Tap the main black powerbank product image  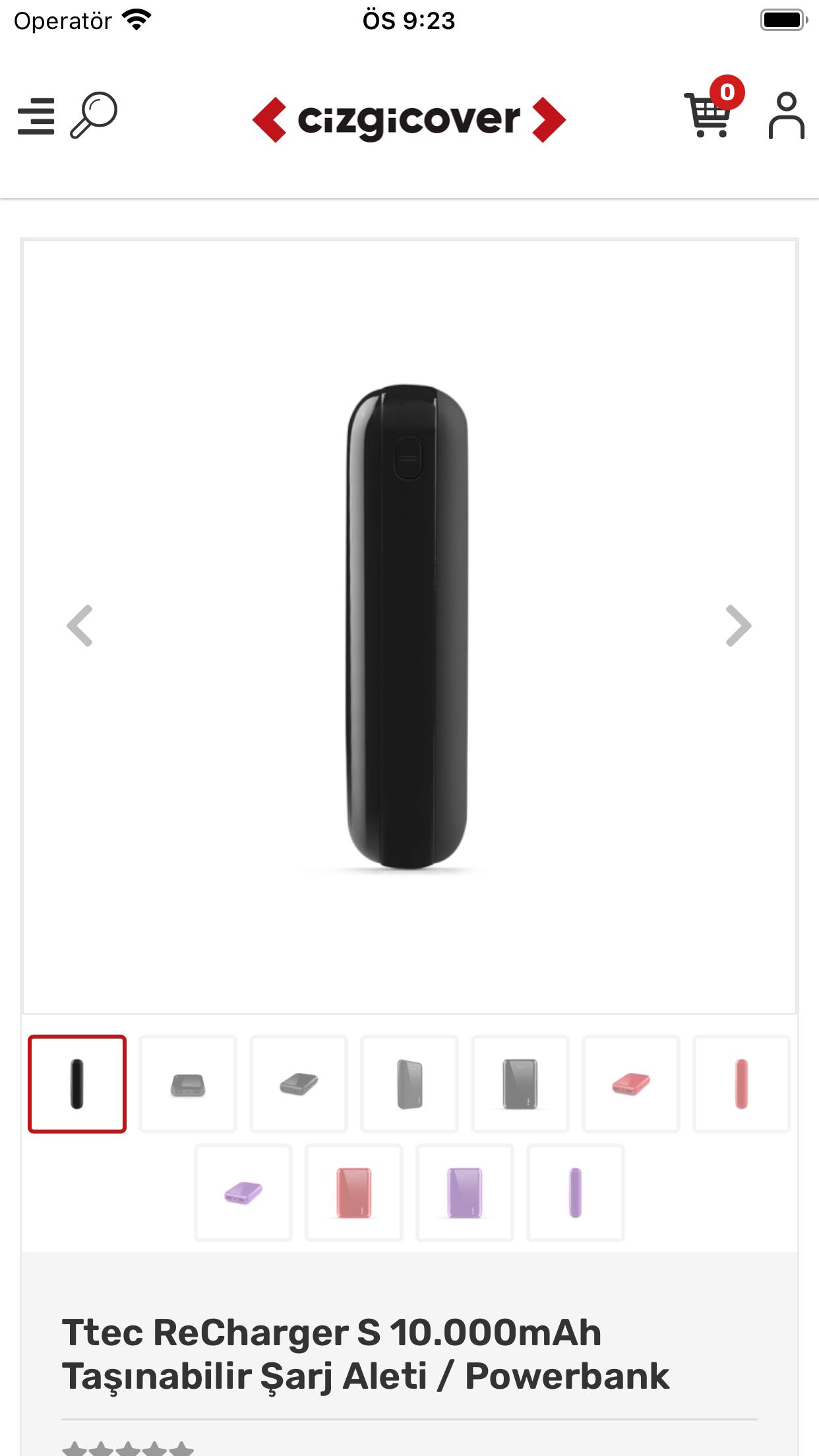click(409, 626)
